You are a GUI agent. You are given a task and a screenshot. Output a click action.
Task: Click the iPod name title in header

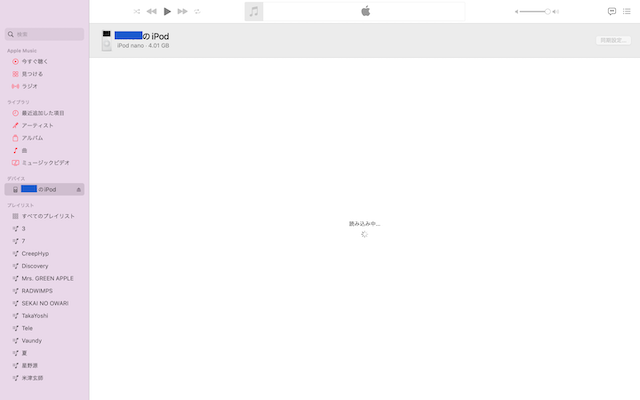(142, 36)
